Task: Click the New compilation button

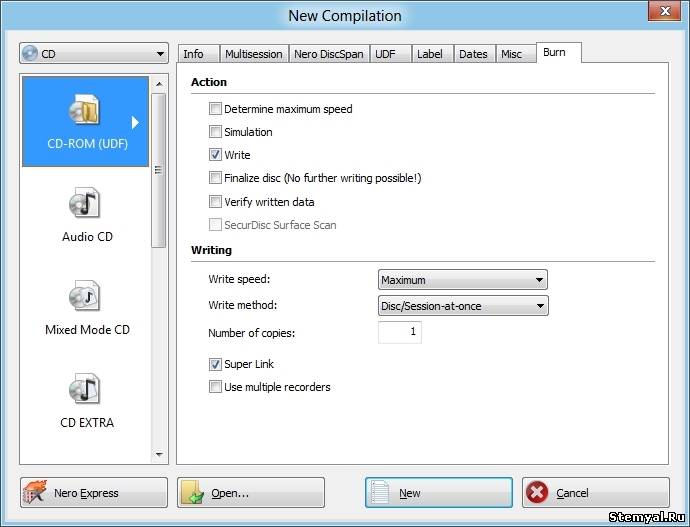Action: pos(439,493)
